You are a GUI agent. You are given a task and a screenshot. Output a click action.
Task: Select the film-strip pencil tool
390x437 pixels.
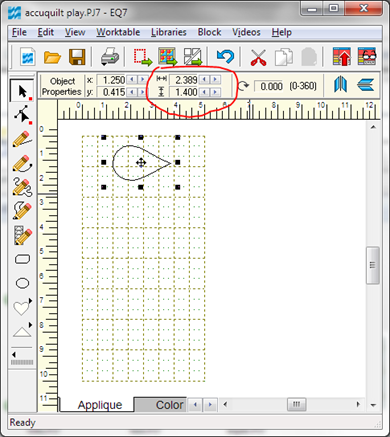(x=22, y=235)
